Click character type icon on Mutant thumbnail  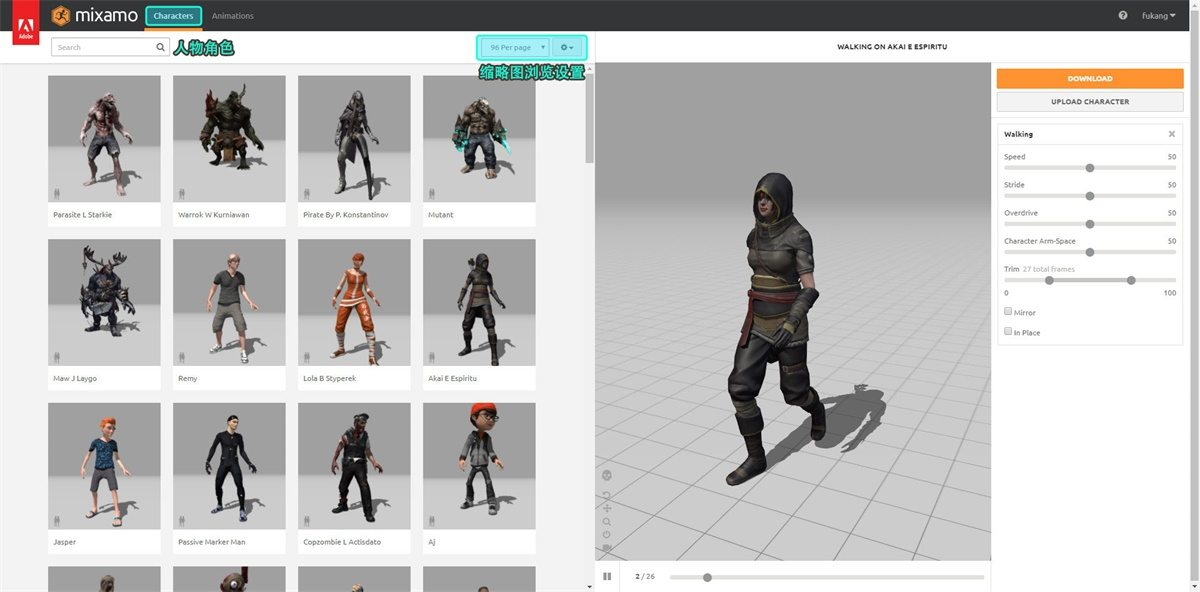coord(432,193)
